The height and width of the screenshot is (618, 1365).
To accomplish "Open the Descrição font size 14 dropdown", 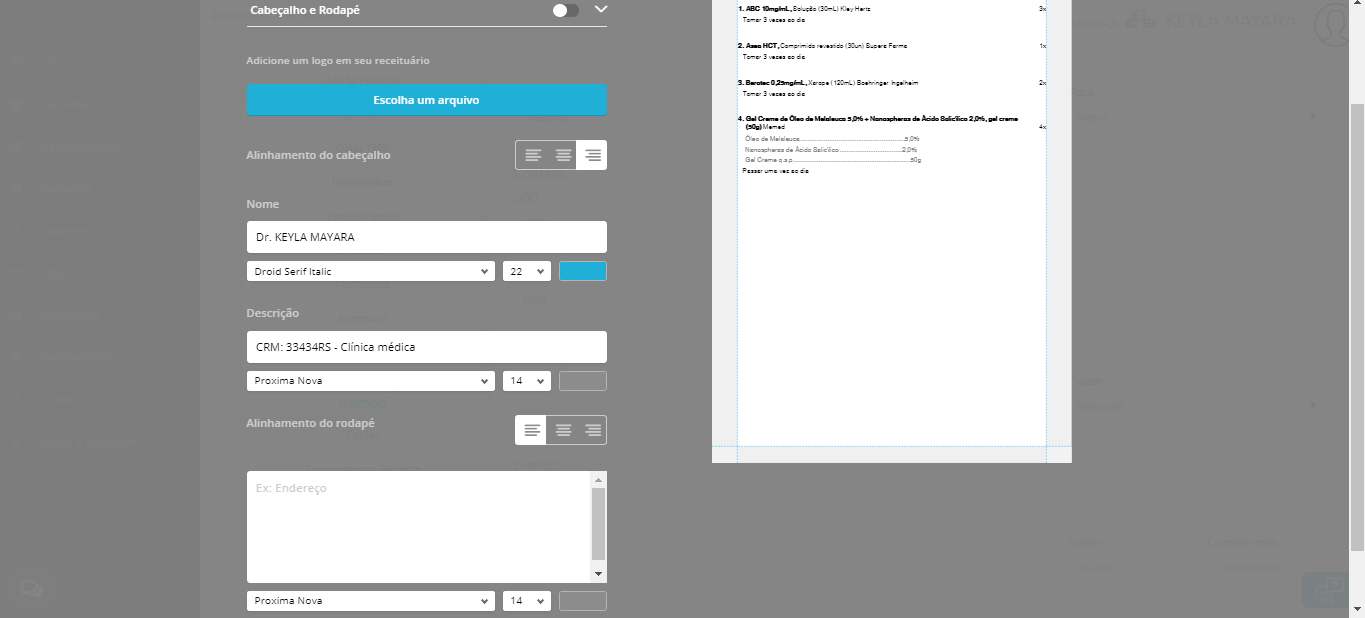I will [x=527, y=381].
